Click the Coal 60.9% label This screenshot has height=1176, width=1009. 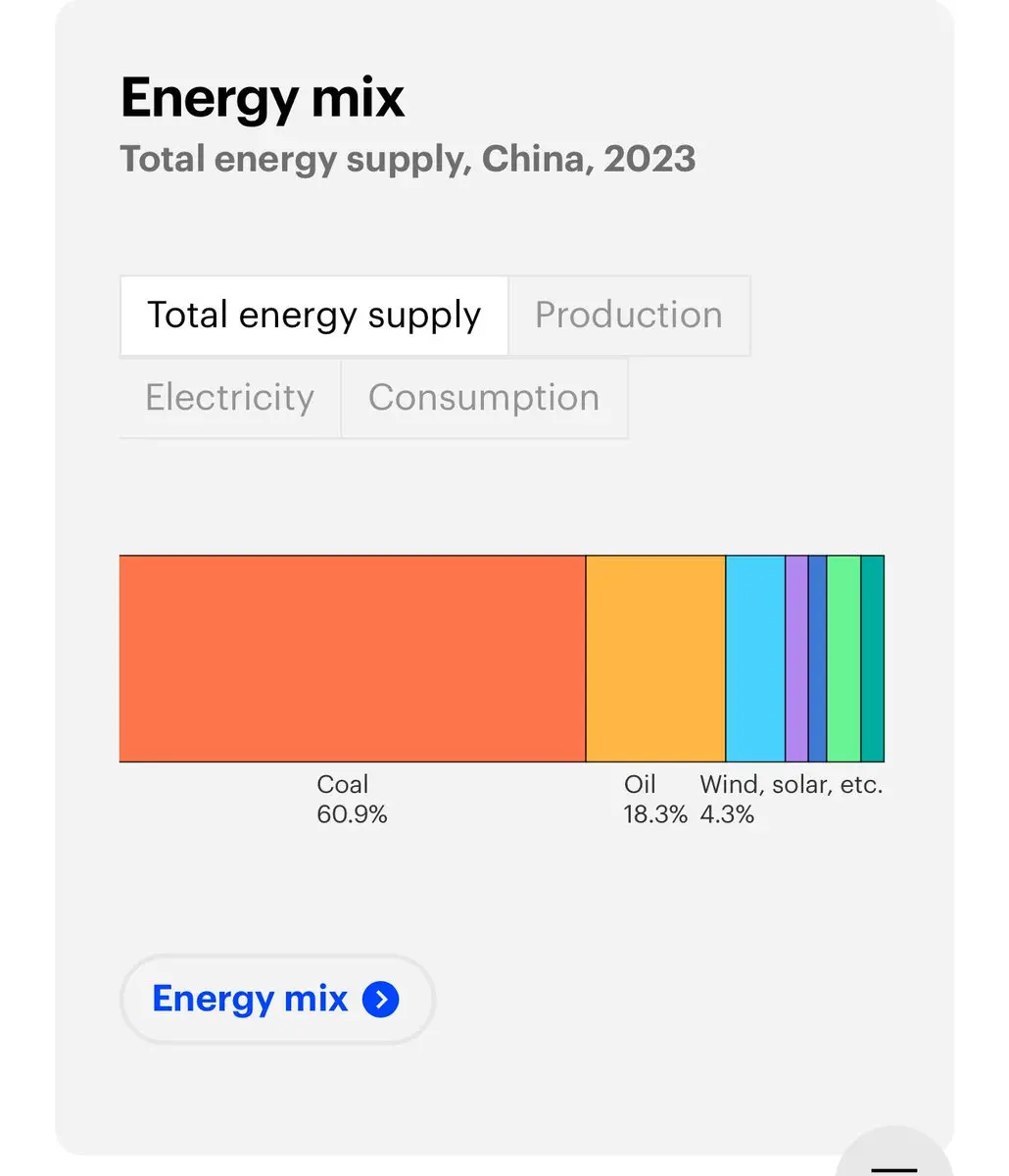pos(352,800)
